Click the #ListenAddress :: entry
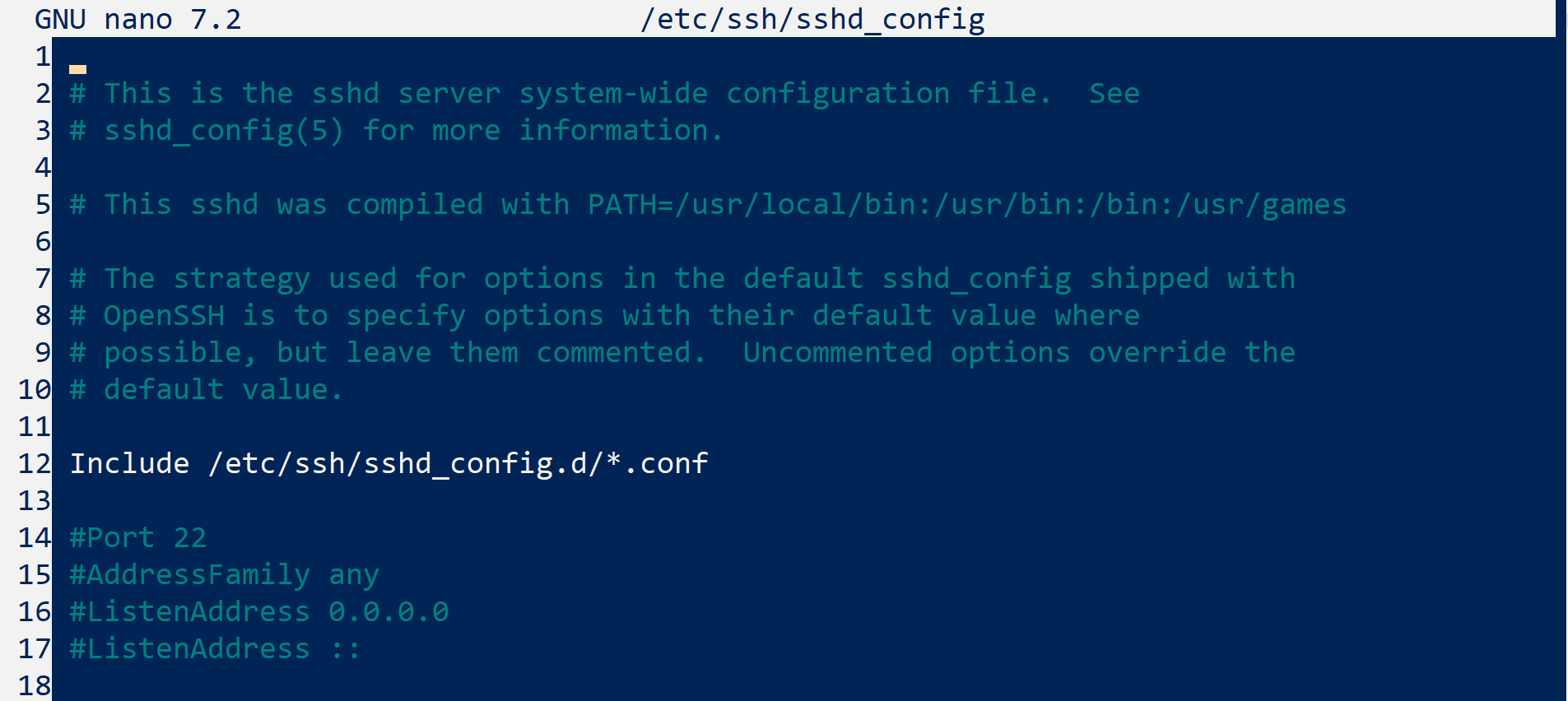The width and height of the screenshot is (1568, 701). click(215, 648)
